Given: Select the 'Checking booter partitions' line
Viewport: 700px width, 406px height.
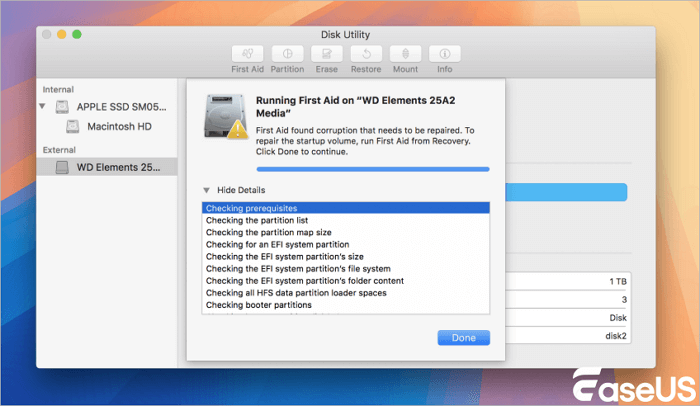Looking at the screenshot, I should click(x=346, y=305).
